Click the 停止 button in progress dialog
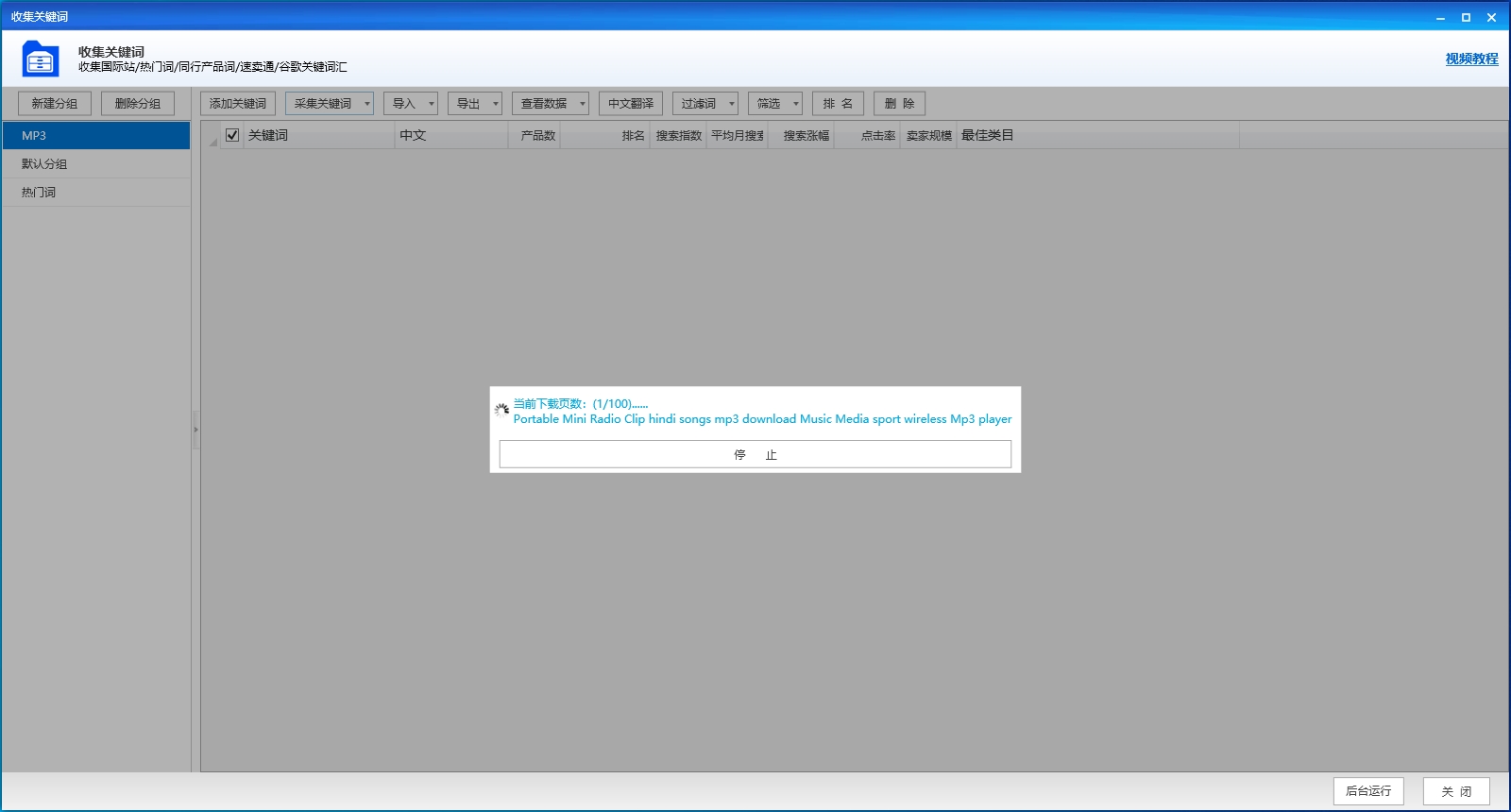 click(755, 454)
